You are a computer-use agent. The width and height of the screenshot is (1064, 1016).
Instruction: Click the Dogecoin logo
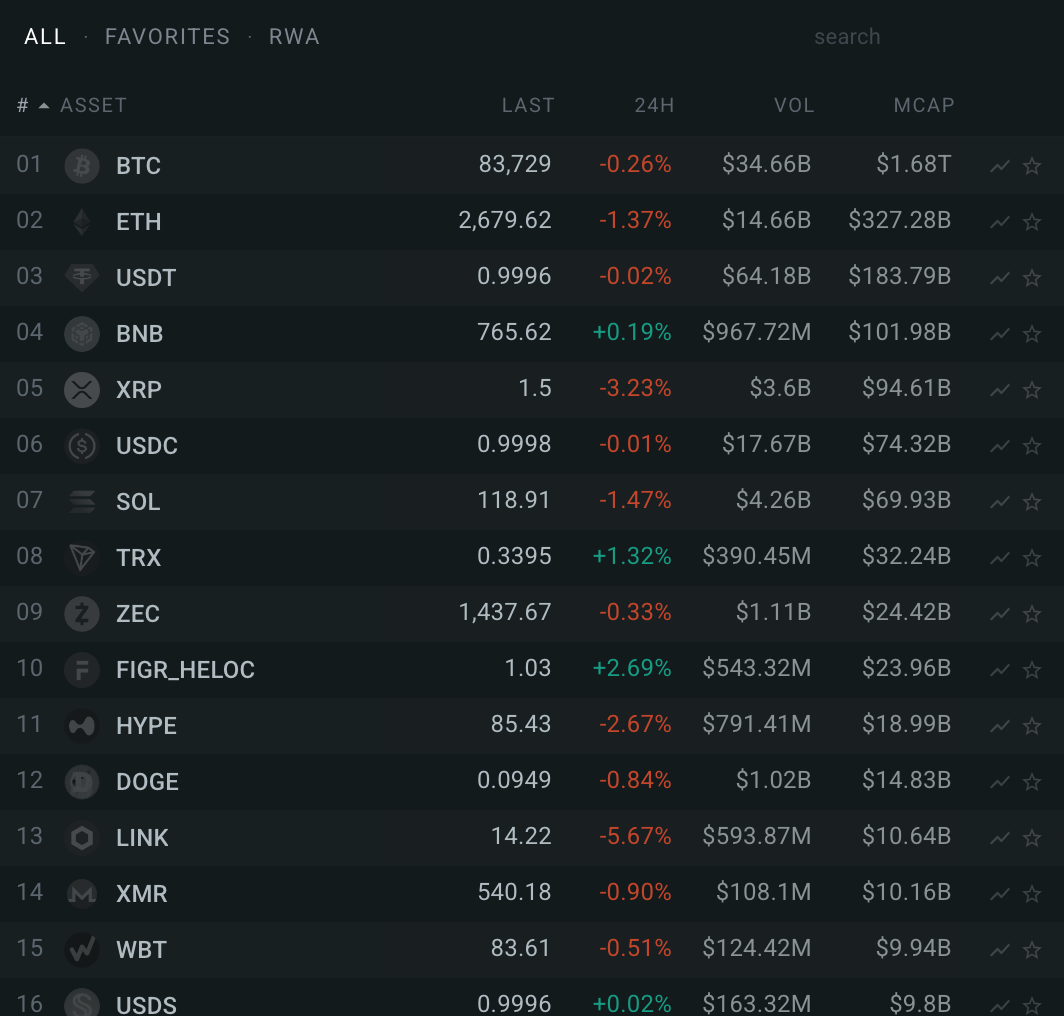(x=82, y=782)
